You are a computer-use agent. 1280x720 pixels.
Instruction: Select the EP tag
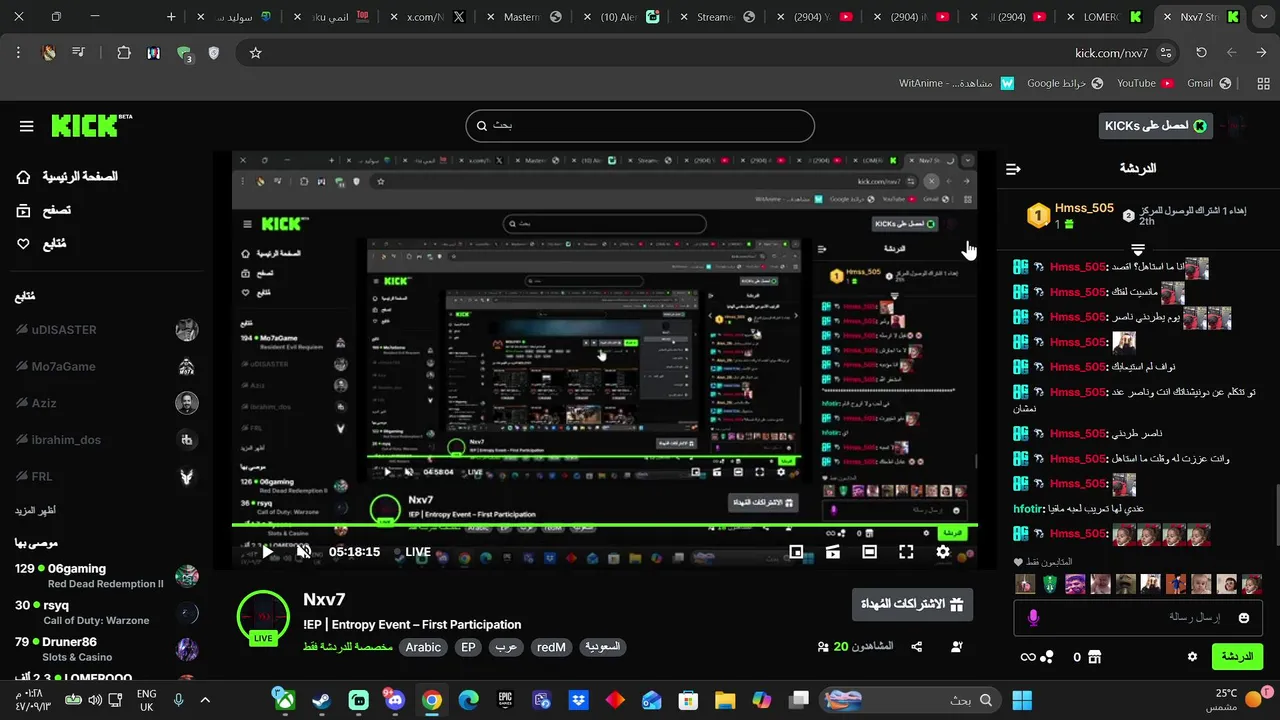468,647
